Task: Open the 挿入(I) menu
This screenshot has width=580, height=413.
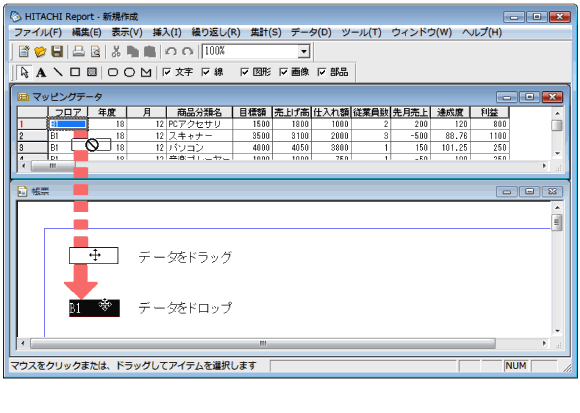Action: tap(167, 33)
